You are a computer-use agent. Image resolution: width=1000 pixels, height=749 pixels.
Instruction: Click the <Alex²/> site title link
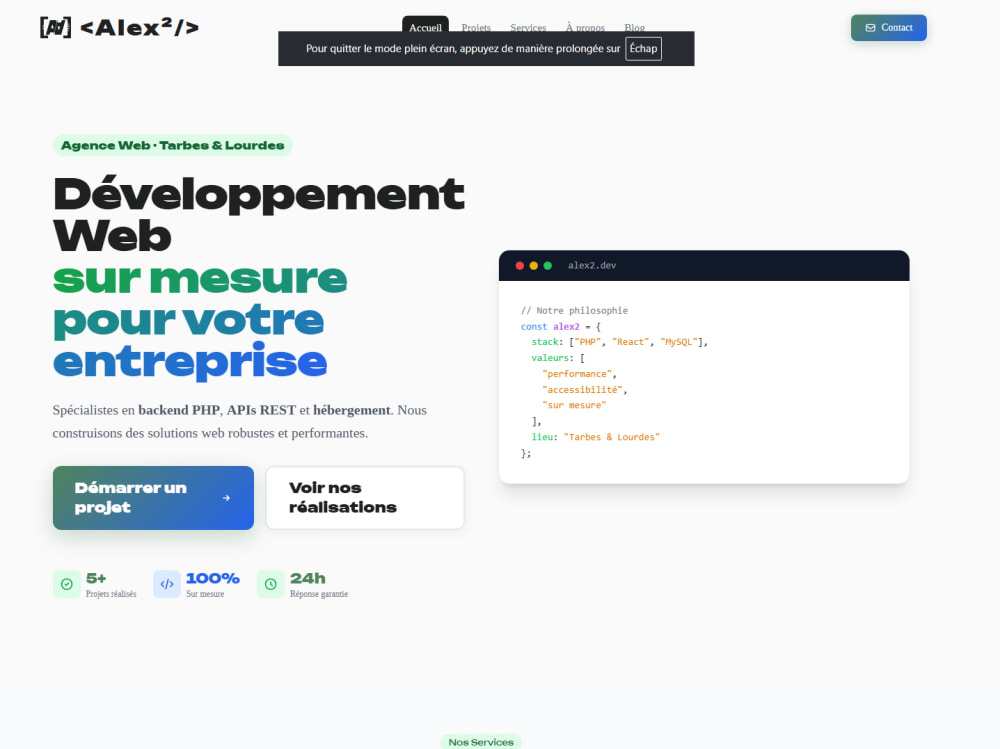tap(140, 27)
